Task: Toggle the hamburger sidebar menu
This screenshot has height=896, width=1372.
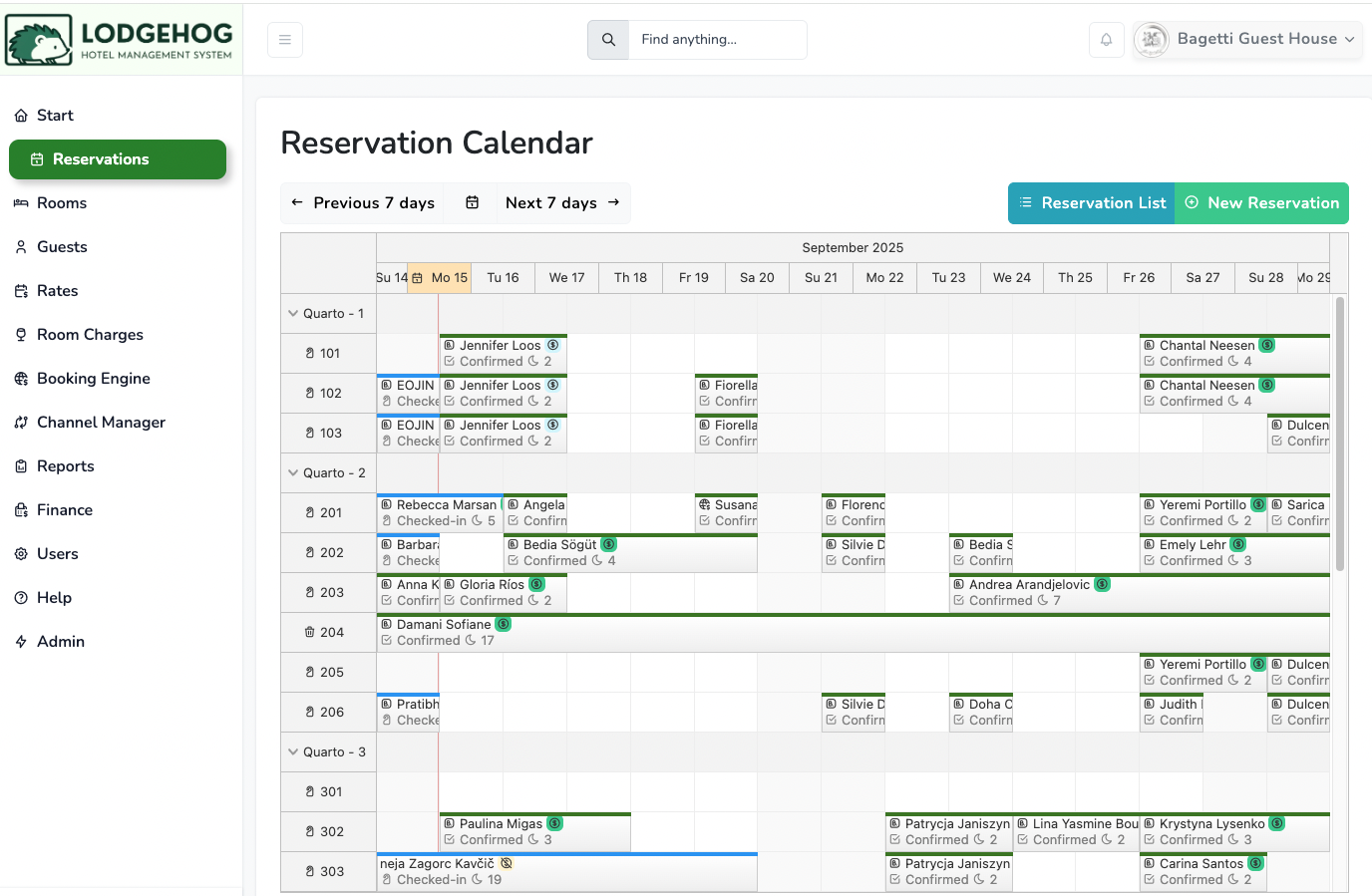Action: [x=285, y=40]
